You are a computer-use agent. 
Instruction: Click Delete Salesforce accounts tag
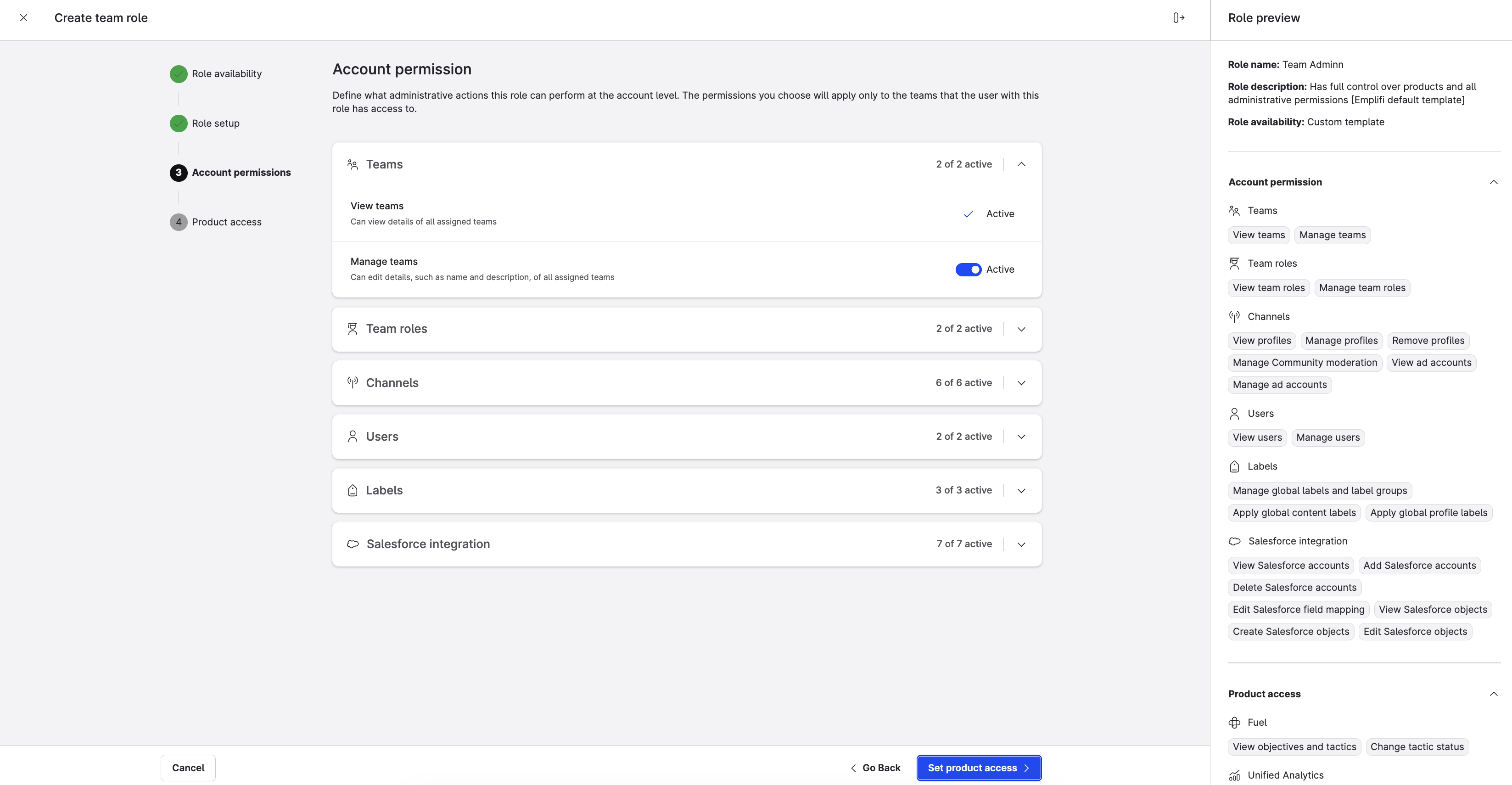(1294, 588)
